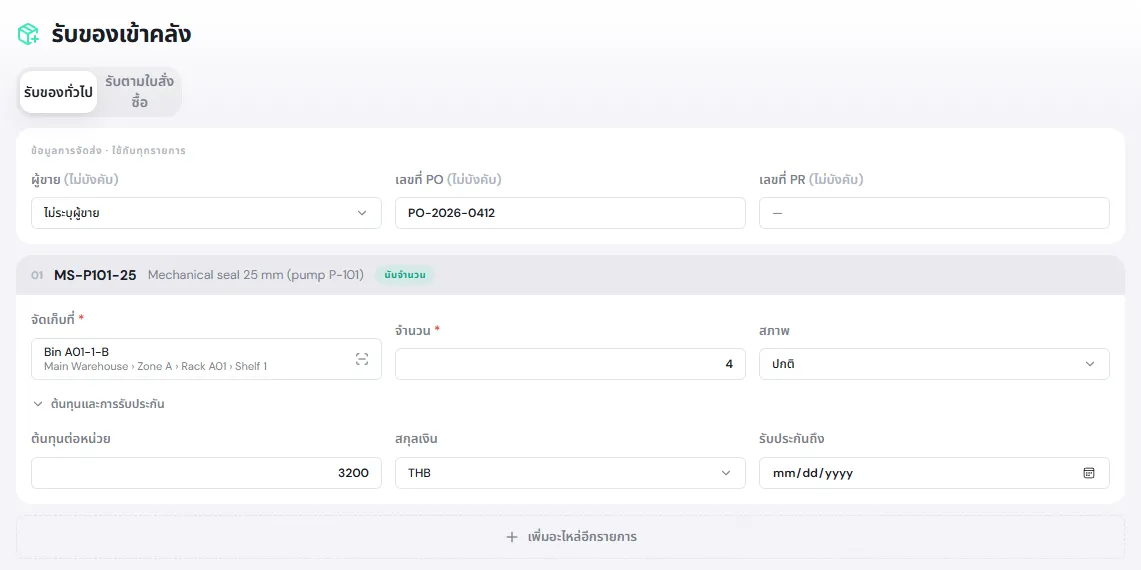Open the calendar picker icon for รับประกันถึง
Screen dimensions: 1141x570
point(1089,472)
